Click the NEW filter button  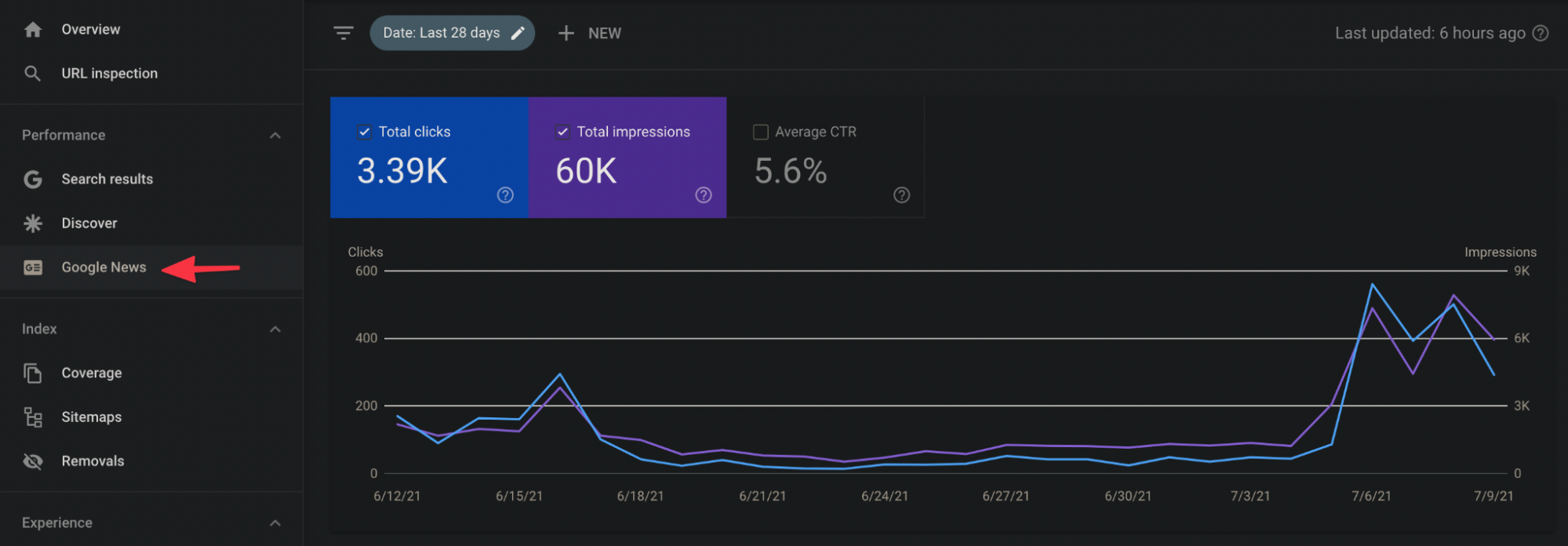tap(589, 33)
